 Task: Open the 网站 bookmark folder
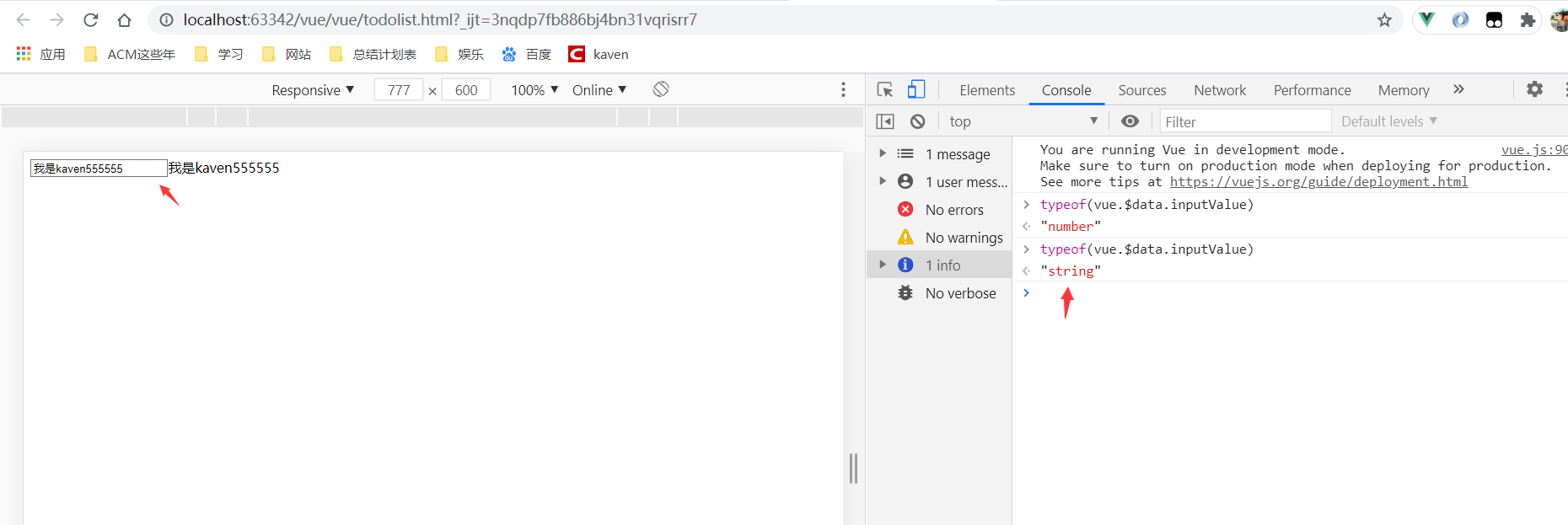coord(287,54)
